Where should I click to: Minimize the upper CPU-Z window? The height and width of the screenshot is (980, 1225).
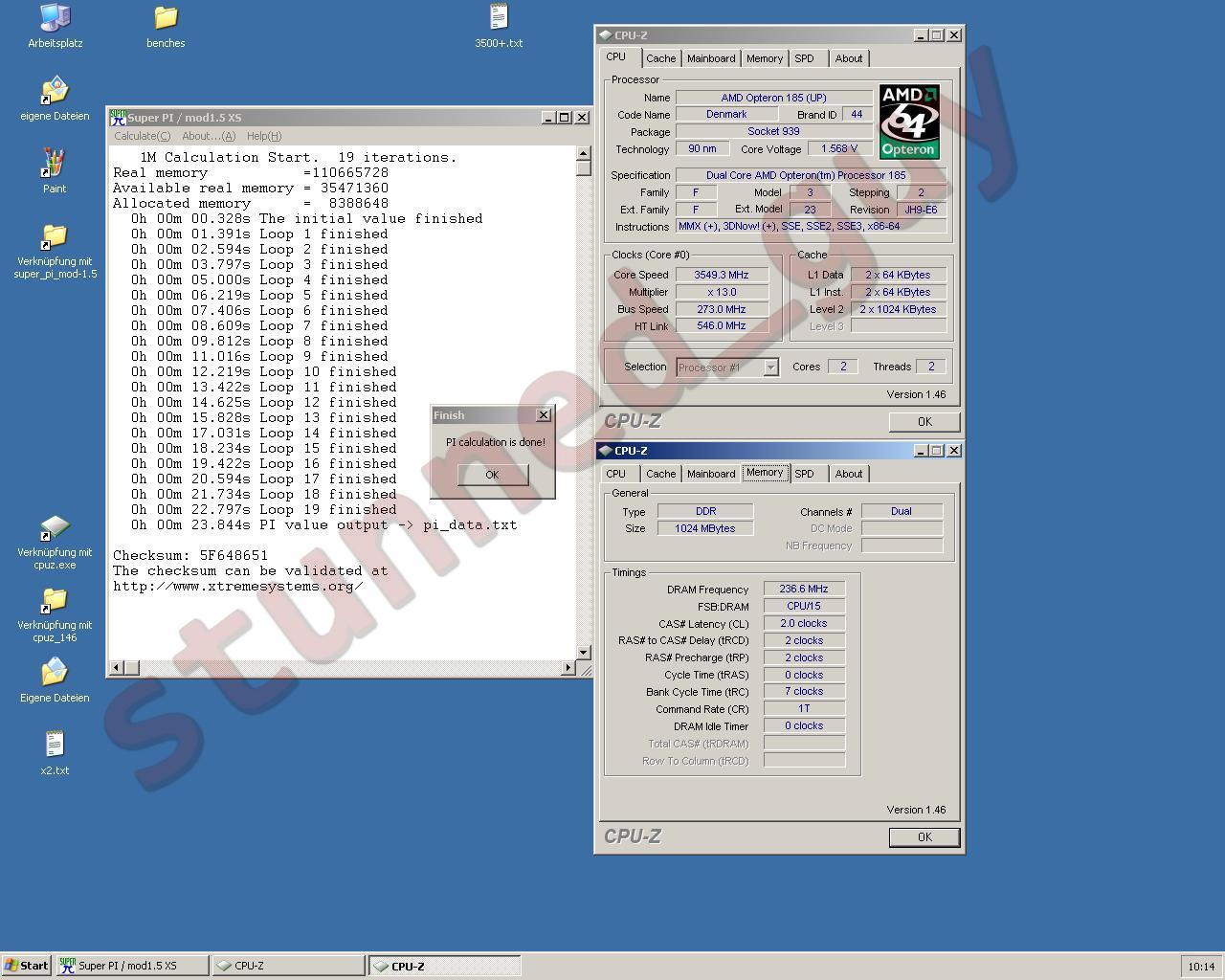921,35
